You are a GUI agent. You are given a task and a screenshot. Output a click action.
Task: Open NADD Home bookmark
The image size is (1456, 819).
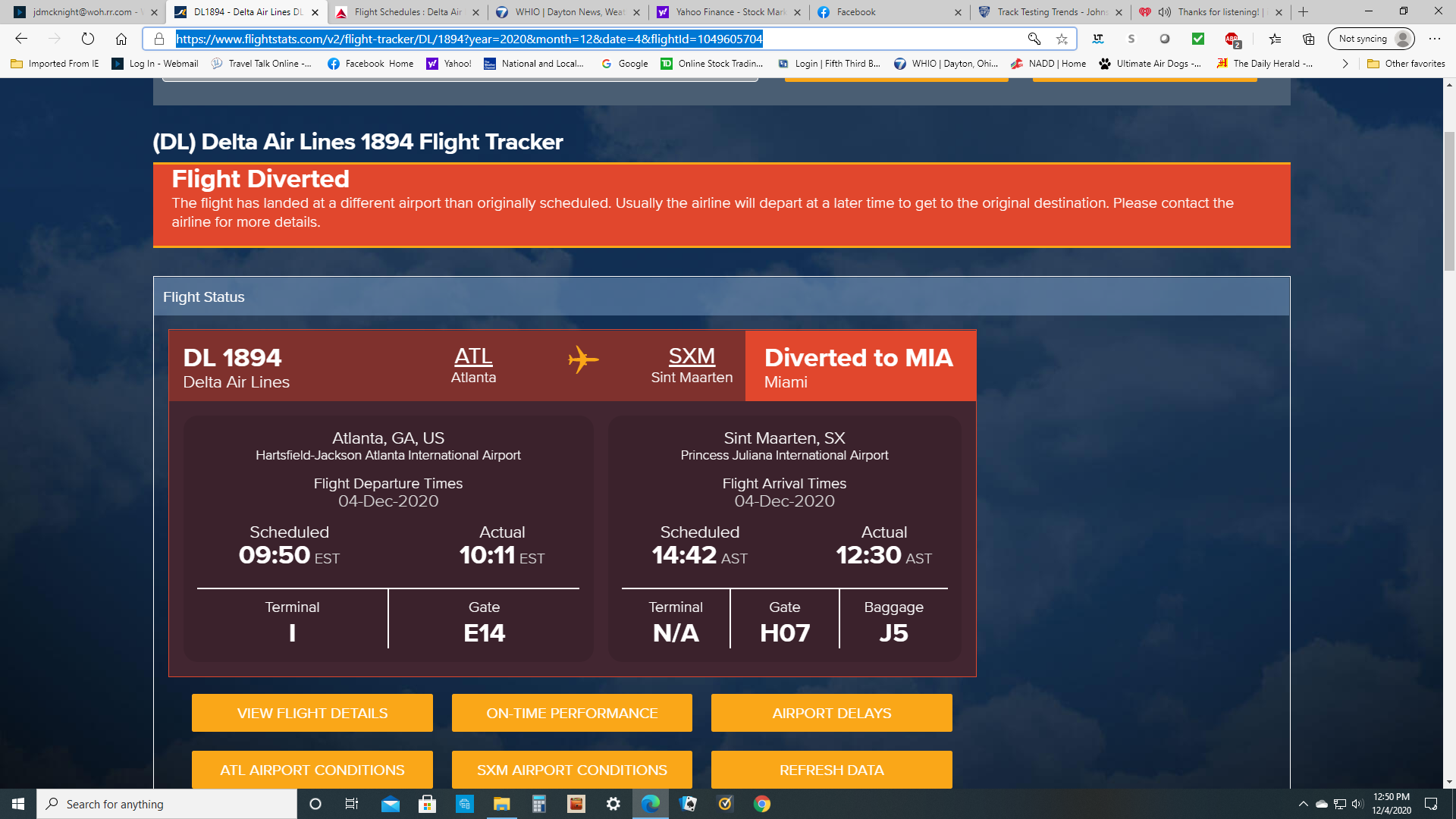click(1048, 64)
